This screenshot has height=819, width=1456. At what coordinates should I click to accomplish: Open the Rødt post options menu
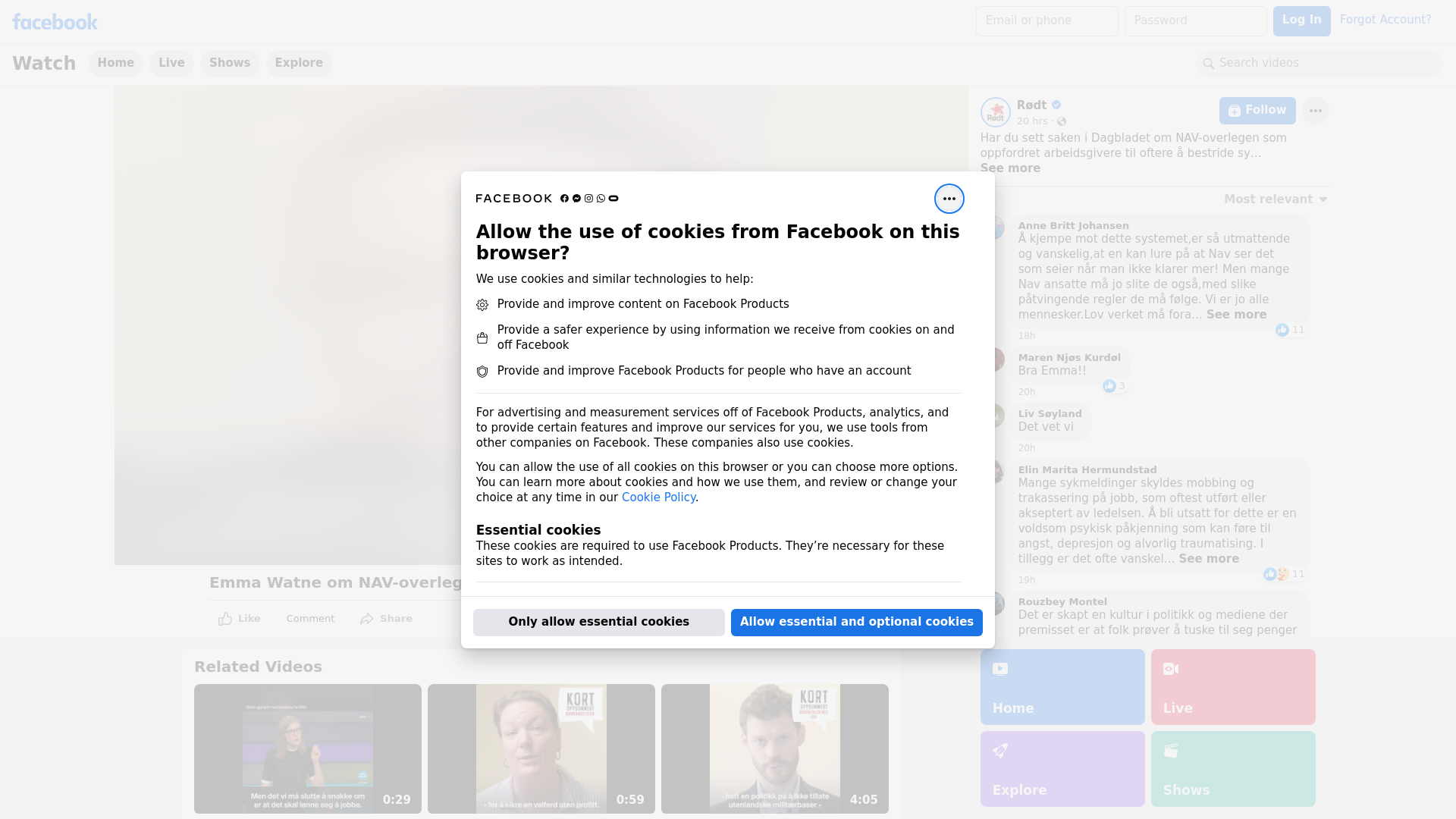[x=1315, y=111]
